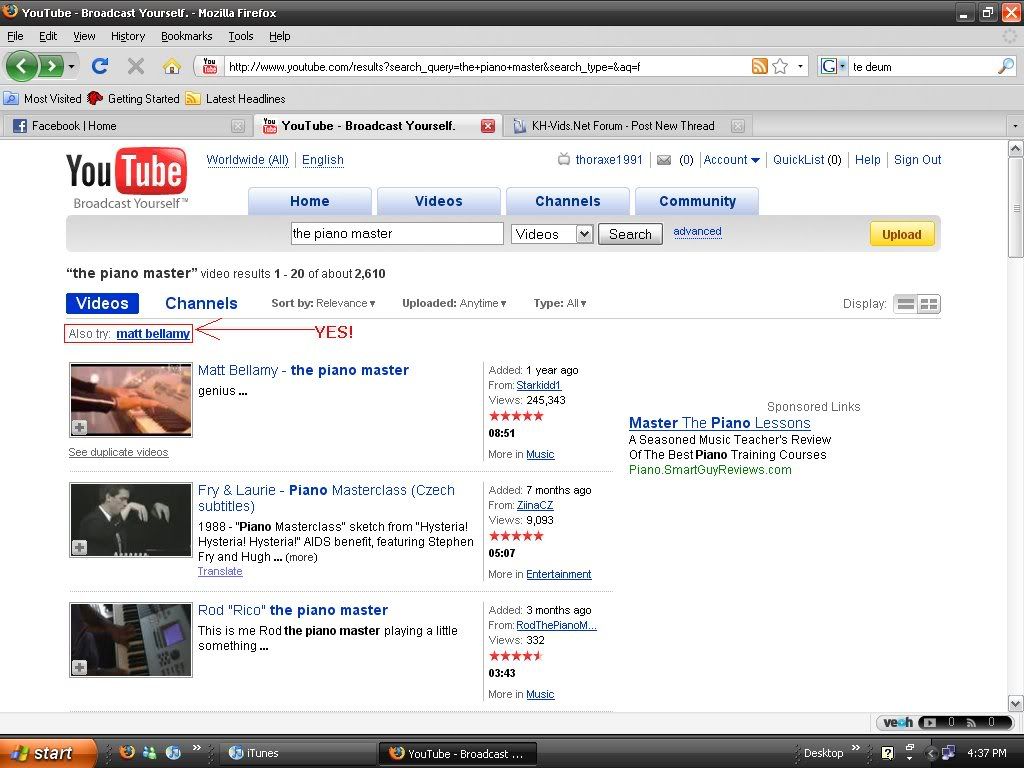
Task: Click the TV icon beside thoraxe1991
Action: click(564, 159)
